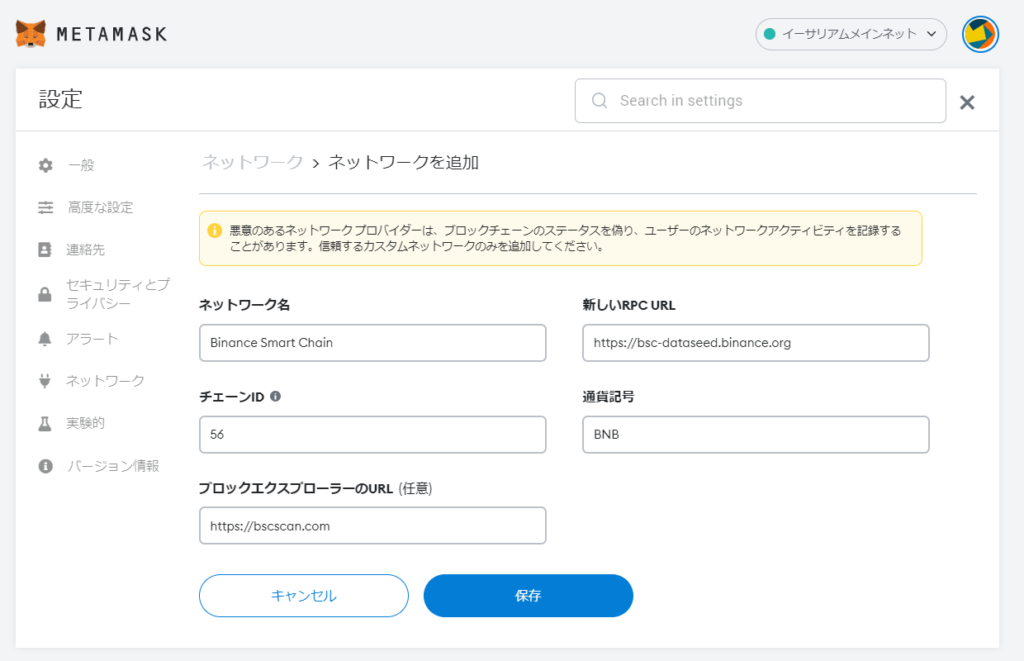The width and height of the screenshot is (1024, 661).
Task: Open the イーサリアムメインネット network dropdown
Action: click(851, 34)
